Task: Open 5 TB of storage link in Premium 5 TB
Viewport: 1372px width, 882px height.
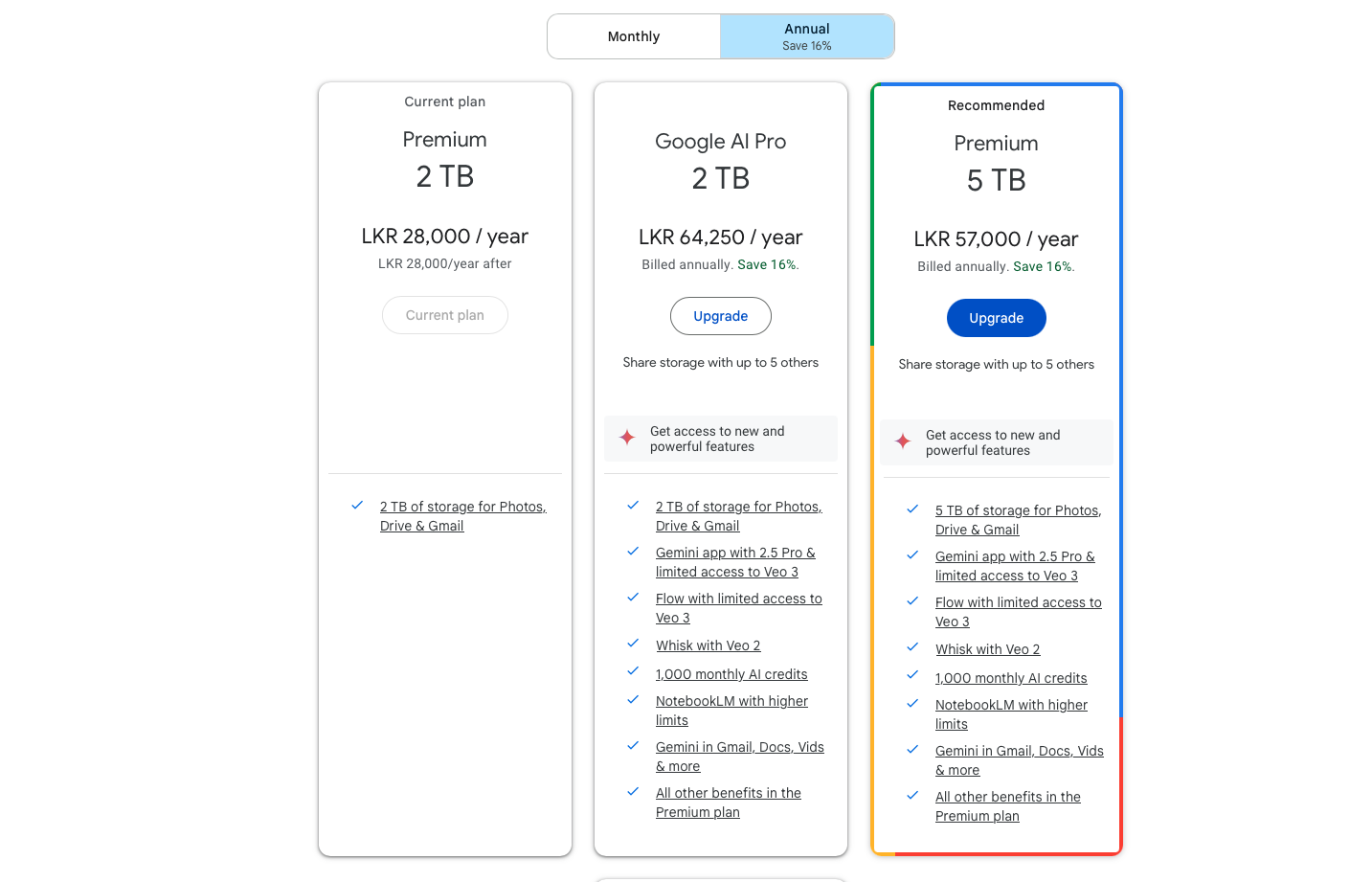Action: point(1019,520)
